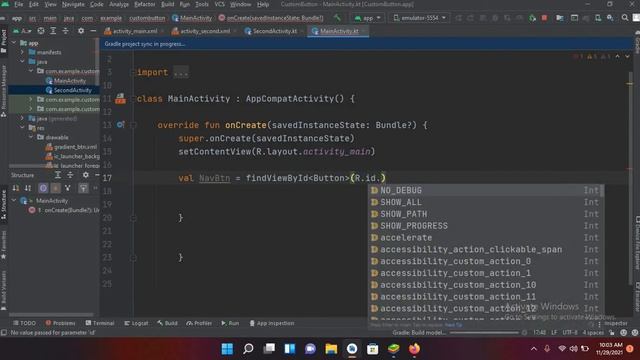Click the red Stop button in toolbar
Image resolution: width=640 pixels, height=360 pixels.
[x=544, y=18]
